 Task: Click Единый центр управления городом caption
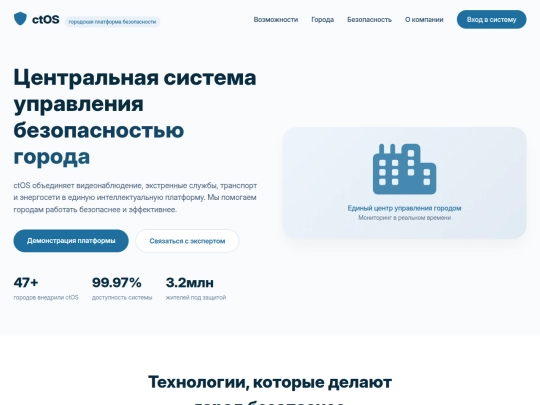(x=404, y=208)
